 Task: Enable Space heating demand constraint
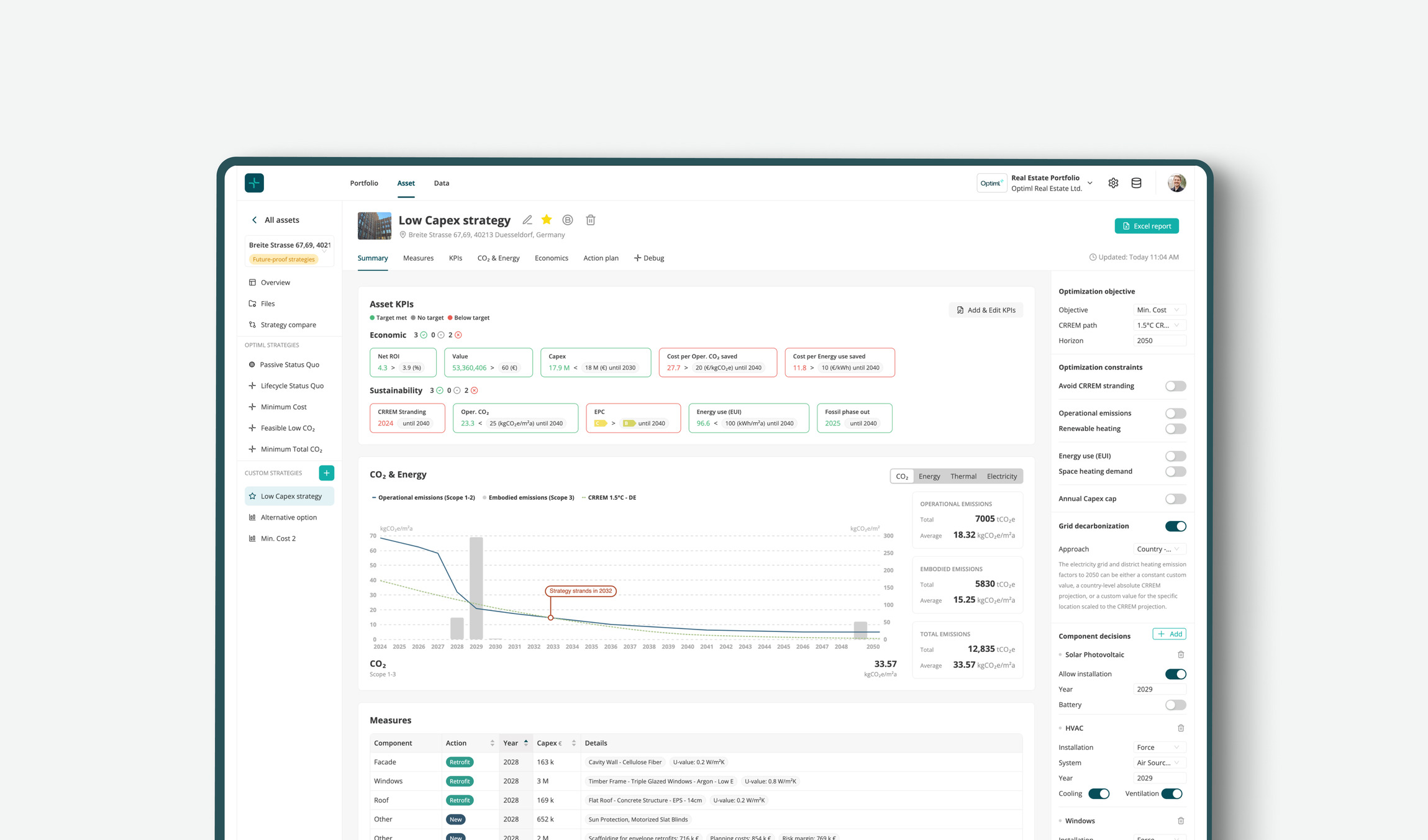click(x=1175, y=472)
